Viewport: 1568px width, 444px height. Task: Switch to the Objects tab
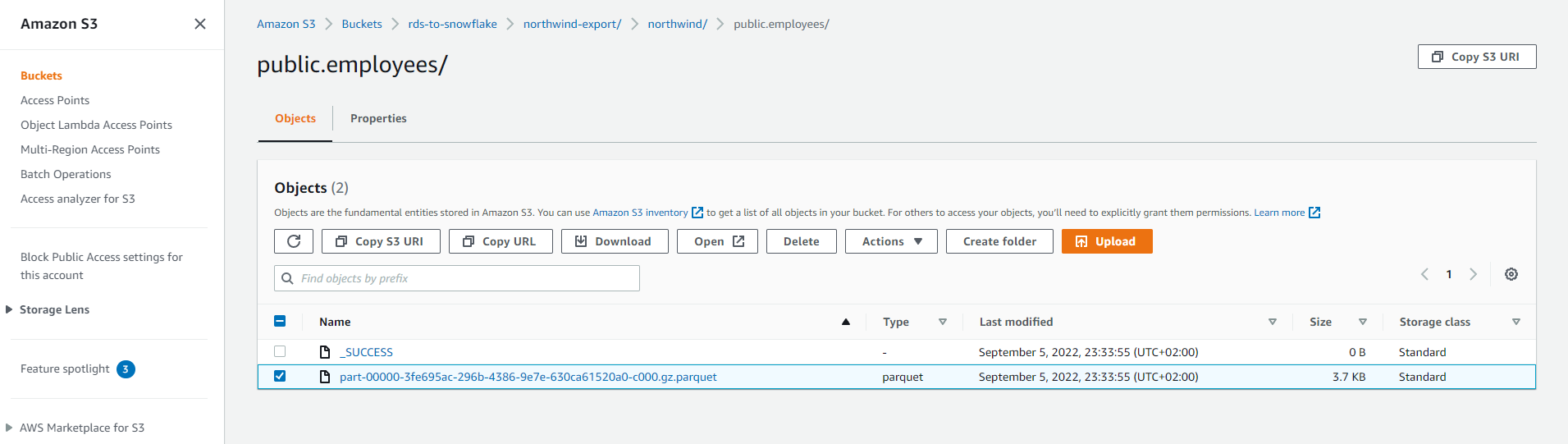tap(295, 118)
